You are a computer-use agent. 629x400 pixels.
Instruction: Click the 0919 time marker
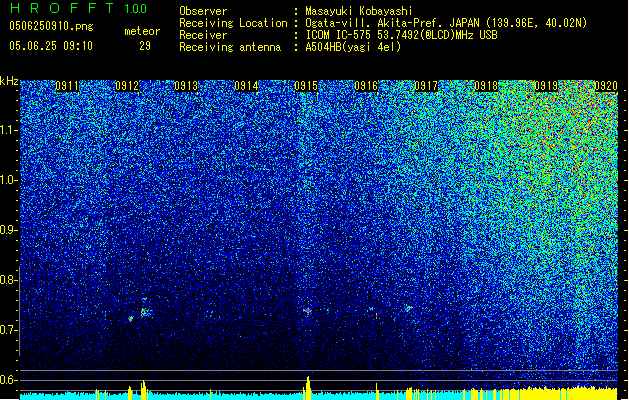tap(546, 86)
